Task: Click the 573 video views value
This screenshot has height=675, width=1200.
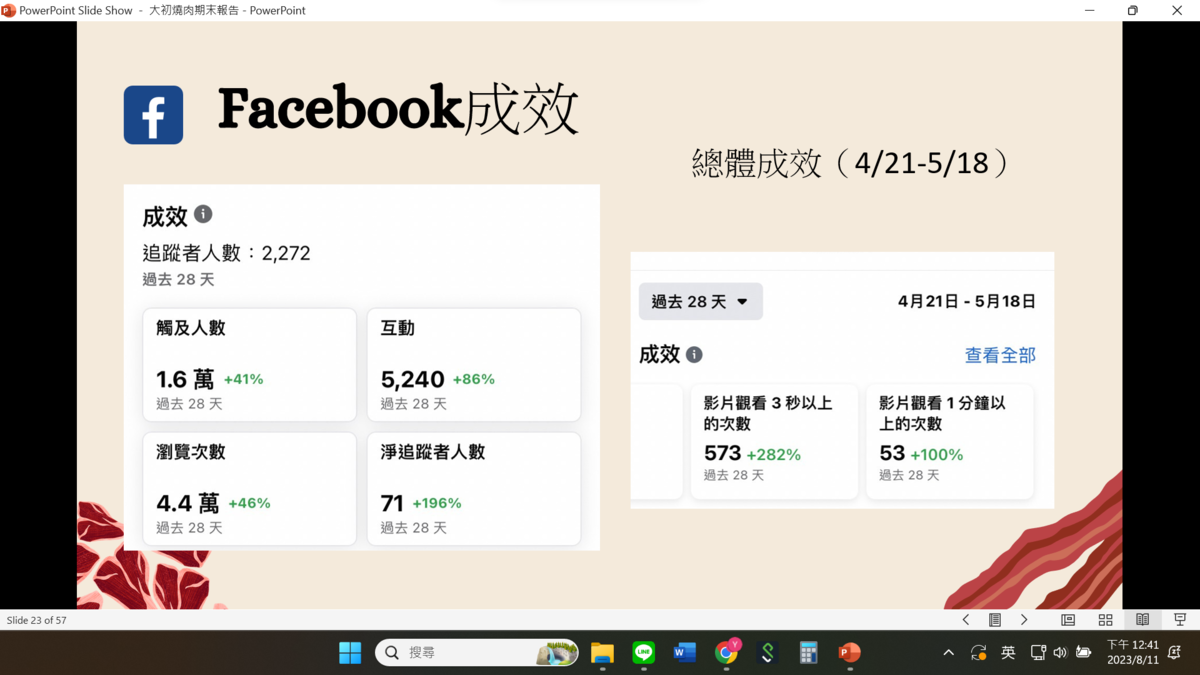Action: [723, 453]
